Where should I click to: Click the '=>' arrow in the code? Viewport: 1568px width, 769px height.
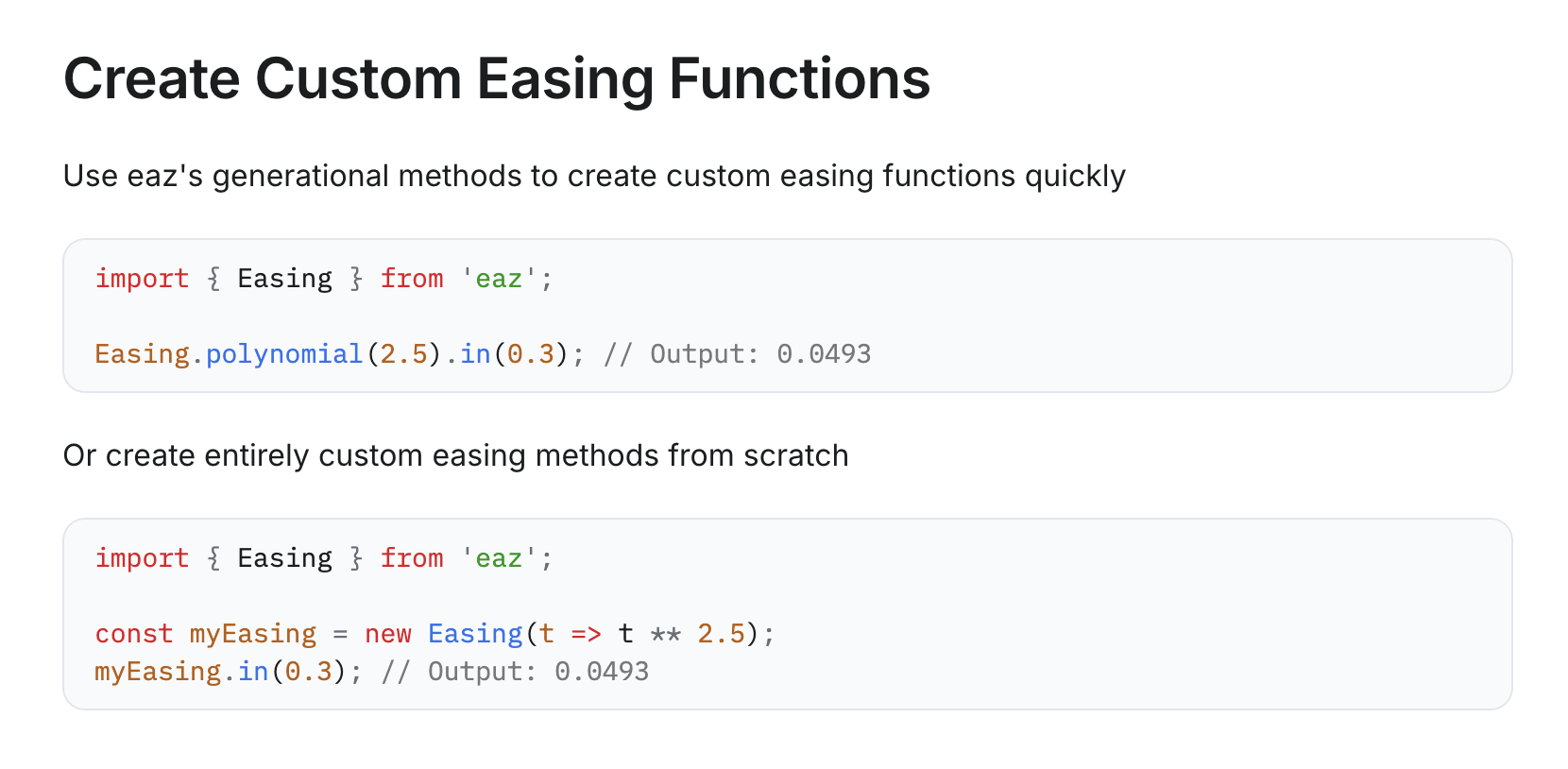click(586, 634)
